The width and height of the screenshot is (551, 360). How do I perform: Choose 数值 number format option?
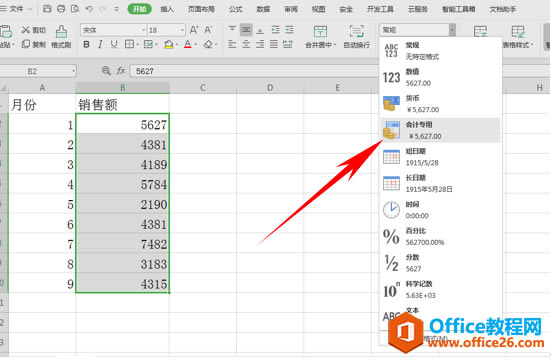pos(440,77)
